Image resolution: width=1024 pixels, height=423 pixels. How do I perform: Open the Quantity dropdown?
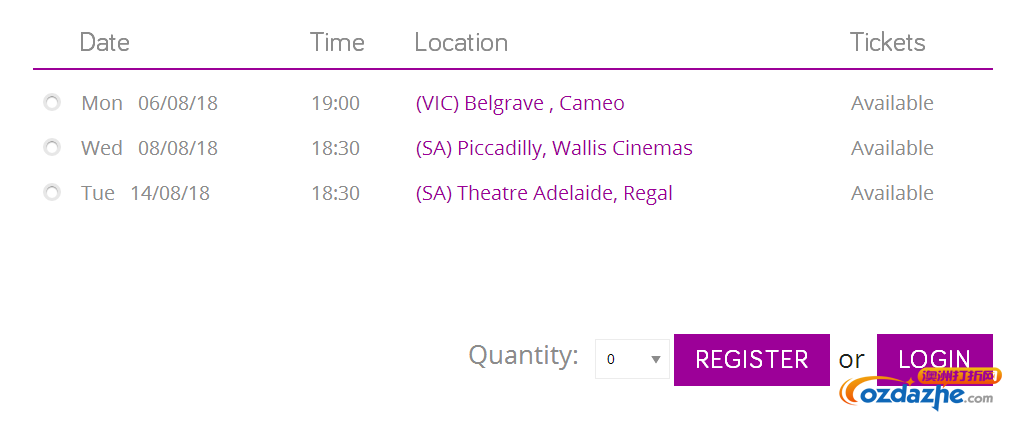[x=632, y=359]
